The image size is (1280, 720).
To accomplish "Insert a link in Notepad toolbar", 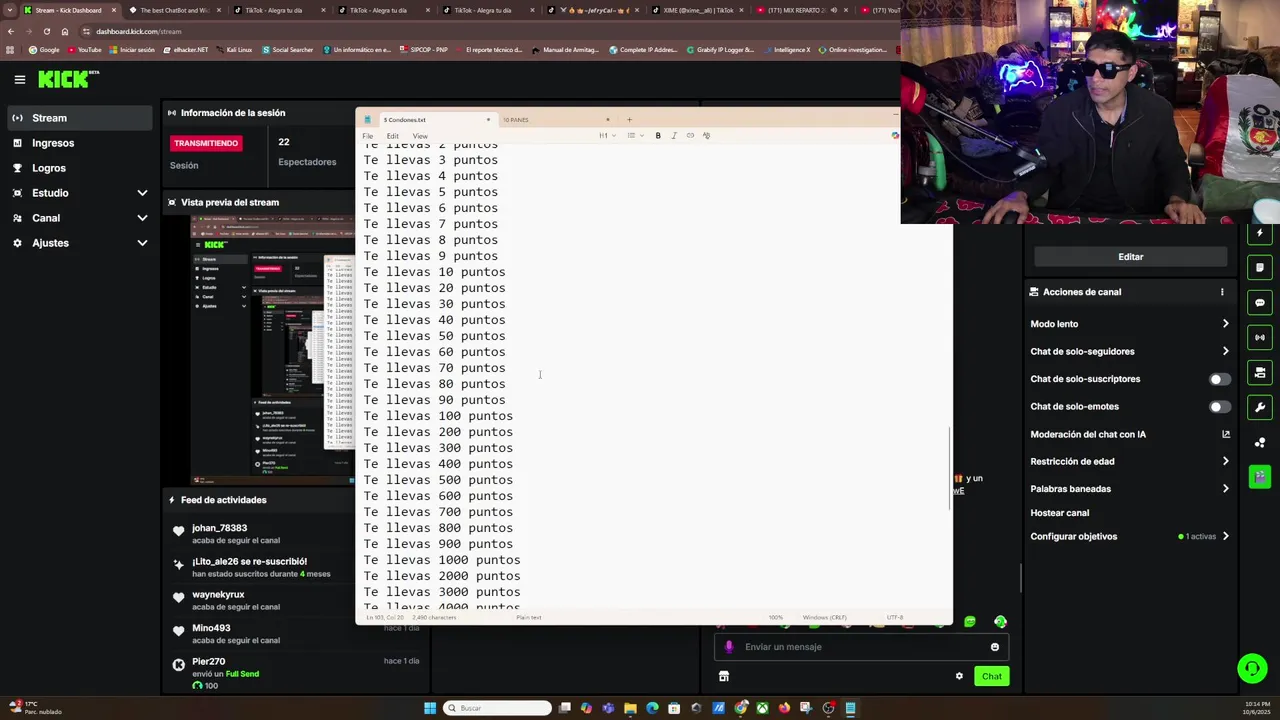I will (x=690, y=136).
